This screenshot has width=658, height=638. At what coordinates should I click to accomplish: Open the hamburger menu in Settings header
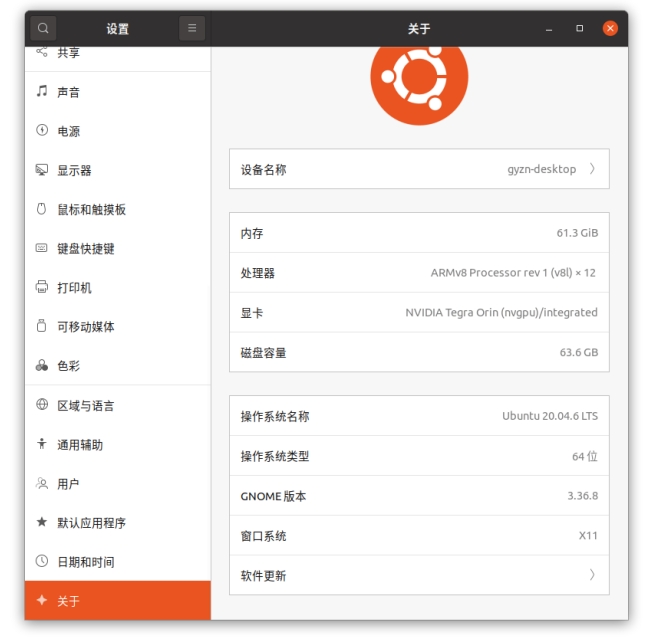pos(192,28)
